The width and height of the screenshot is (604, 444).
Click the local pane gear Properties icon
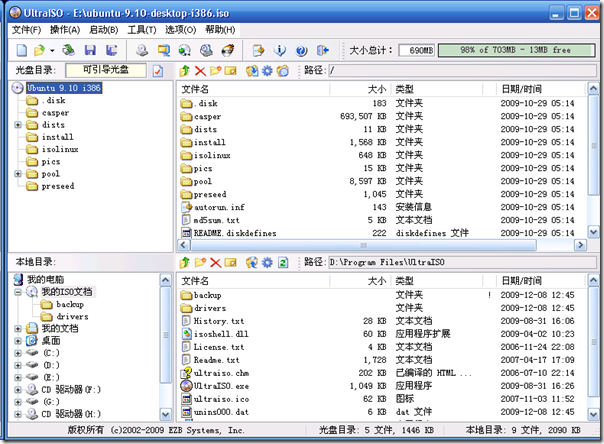pyautogui.click(x=267, y=263)
